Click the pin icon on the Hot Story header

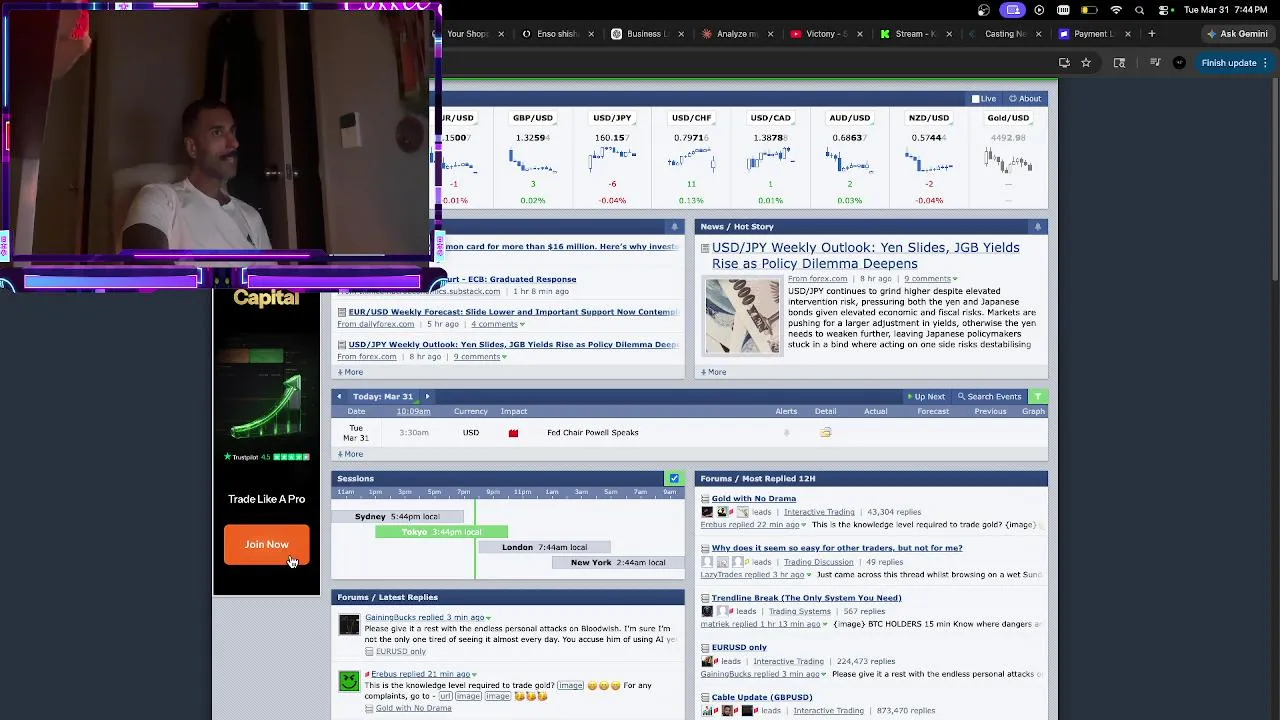(1037, 227)
